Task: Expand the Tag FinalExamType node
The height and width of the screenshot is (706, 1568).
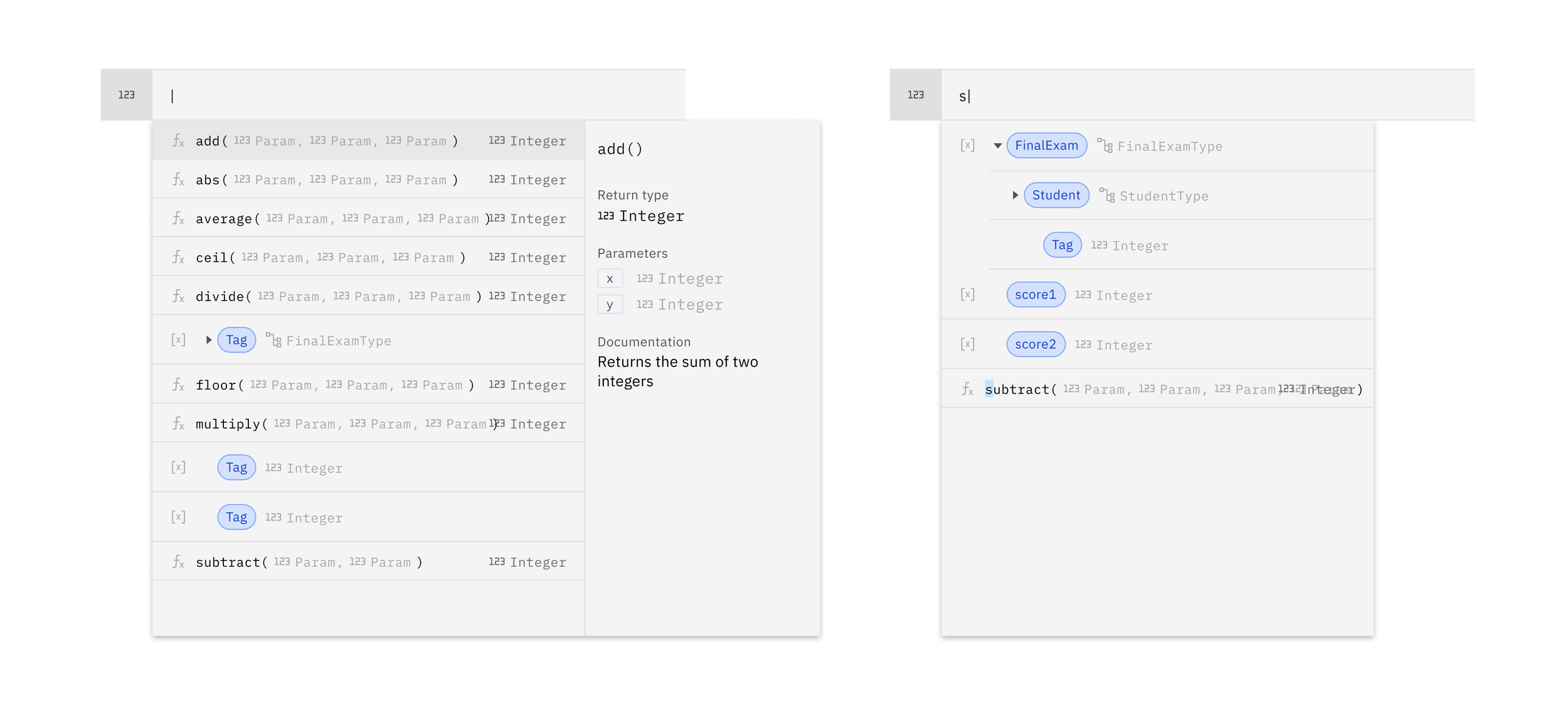Action: pyautogui.click(x=208, y=340)
